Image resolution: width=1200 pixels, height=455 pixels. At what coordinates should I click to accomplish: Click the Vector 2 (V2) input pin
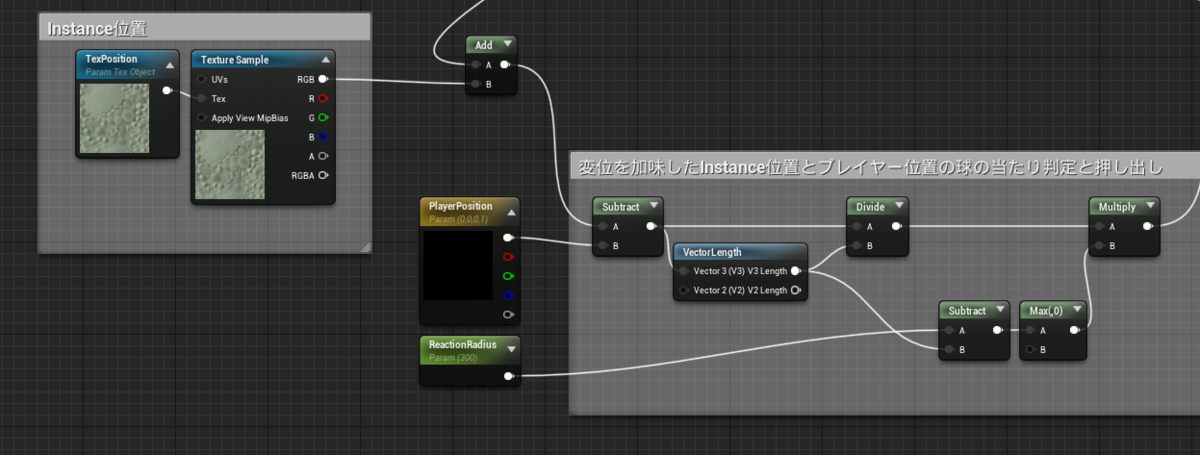[x=684, y=290]
